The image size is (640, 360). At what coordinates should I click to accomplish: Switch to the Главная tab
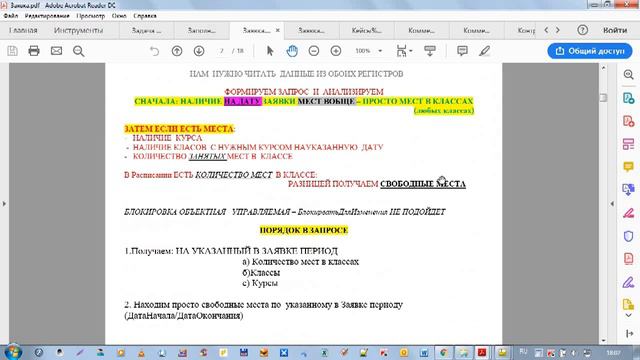(x=23, y=30)
